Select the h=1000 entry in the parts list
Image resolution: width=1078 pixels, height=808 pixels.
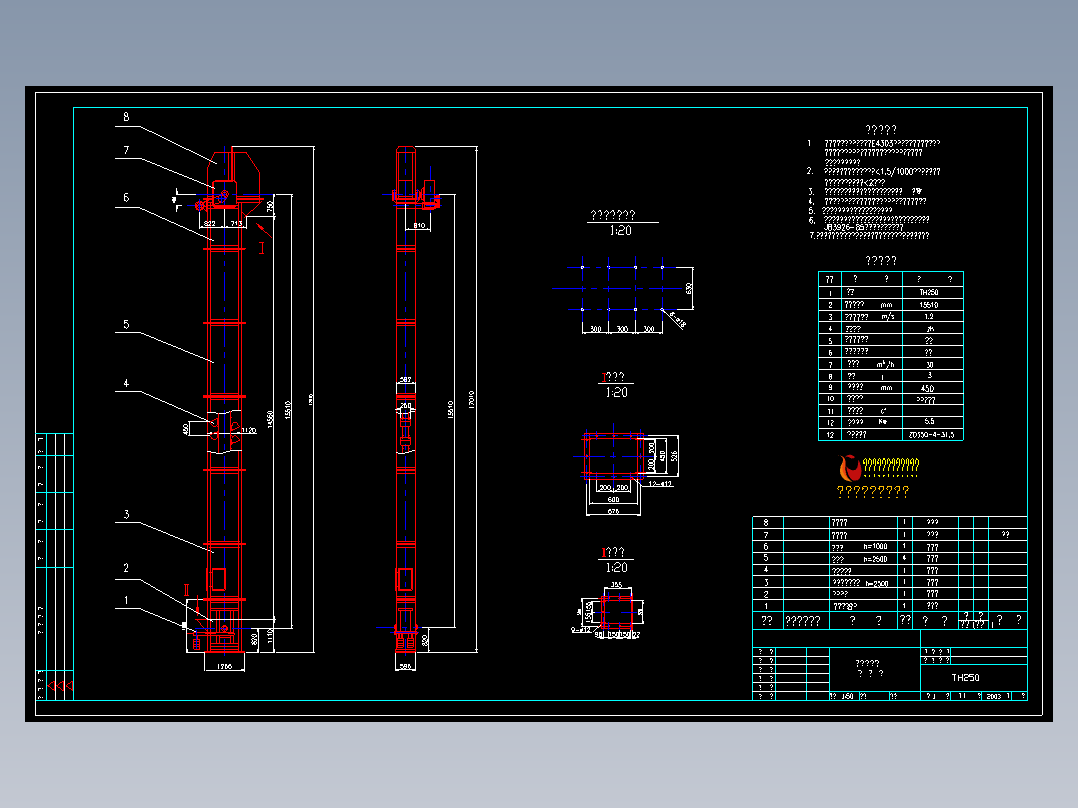pyautogui.click(x=875, y=547)
